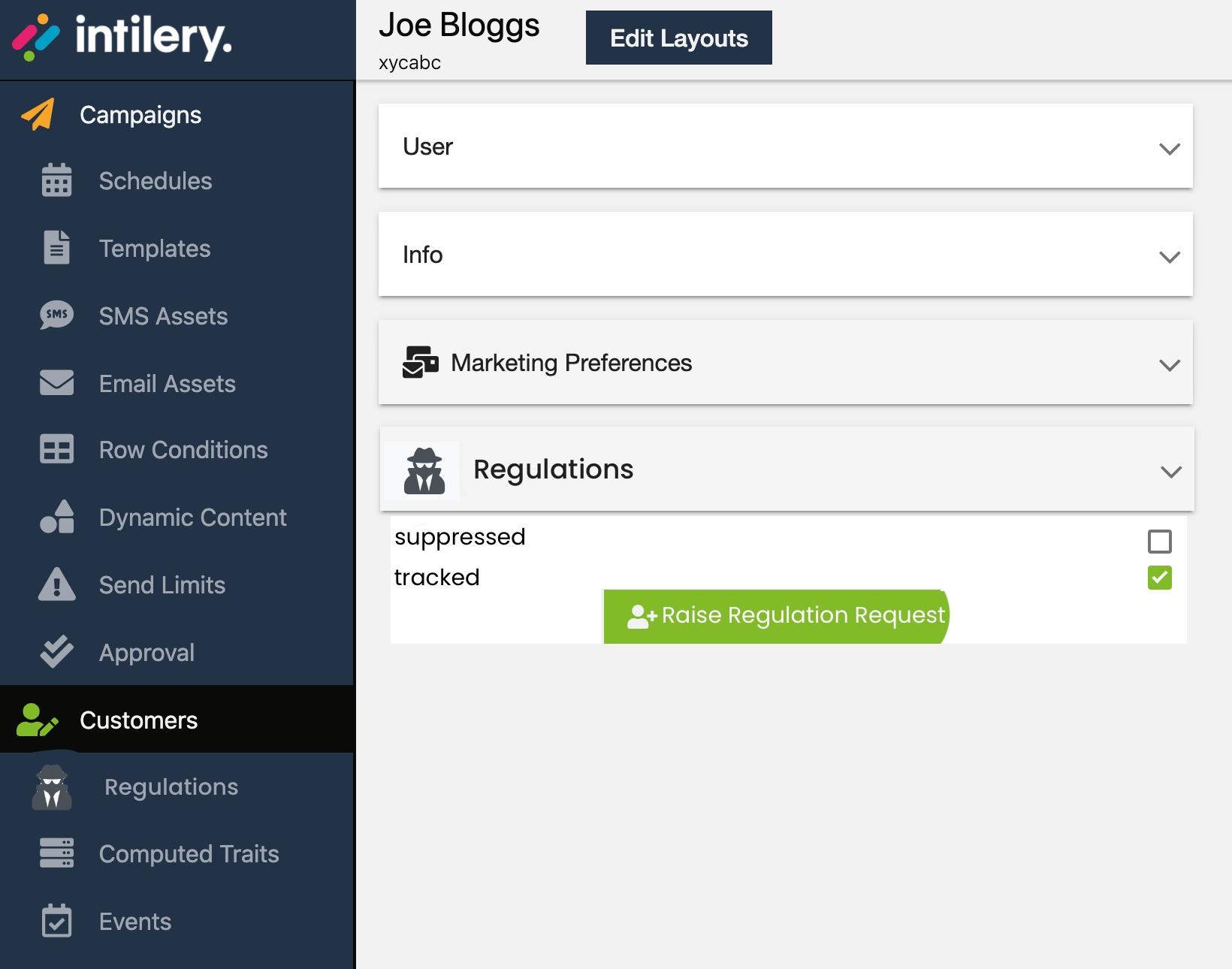
Task: Select the SMS Assets speech bubble icon
Action: click(56, 315)
